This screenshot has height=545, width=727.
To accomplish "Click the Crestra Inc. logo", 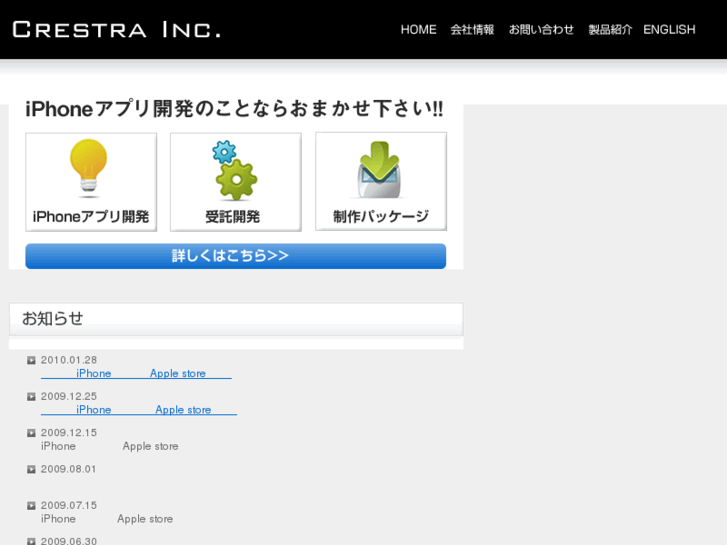I will pos(116,30).
